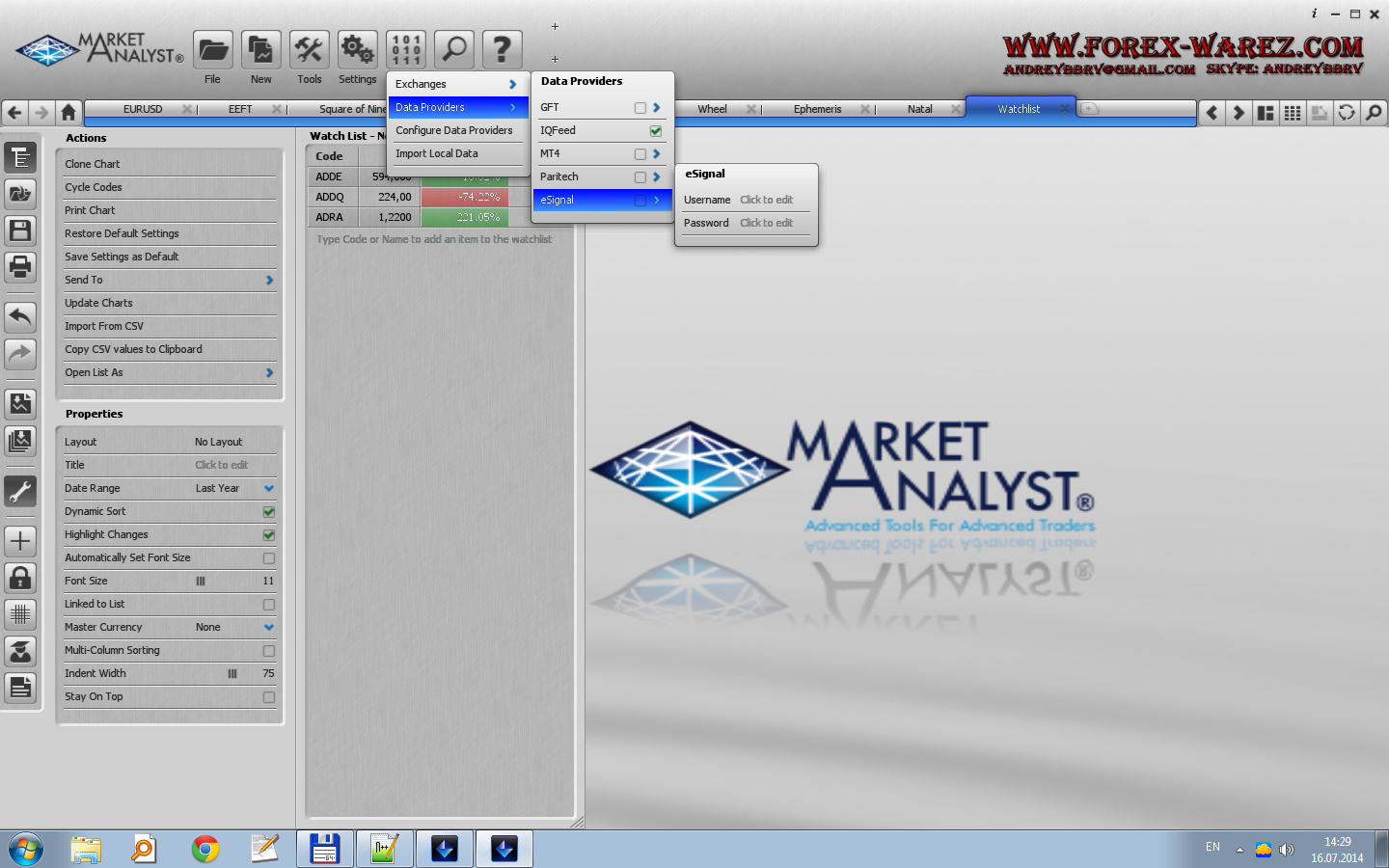The image size is (1389, 868).
Task: Click the binary data icon in toolbar
Action: tap(406, 50)
